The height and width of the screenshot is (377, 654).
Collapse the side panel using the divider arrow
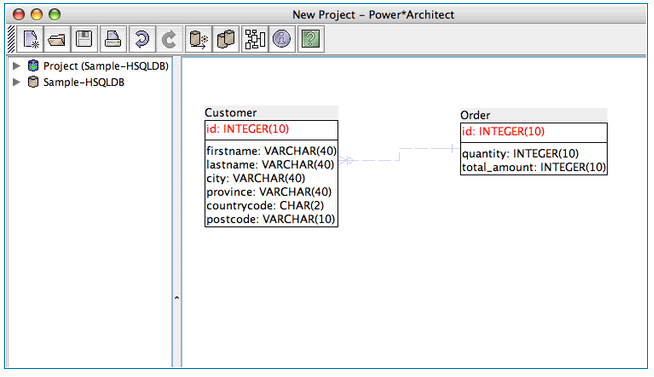[x=177, y=298]
